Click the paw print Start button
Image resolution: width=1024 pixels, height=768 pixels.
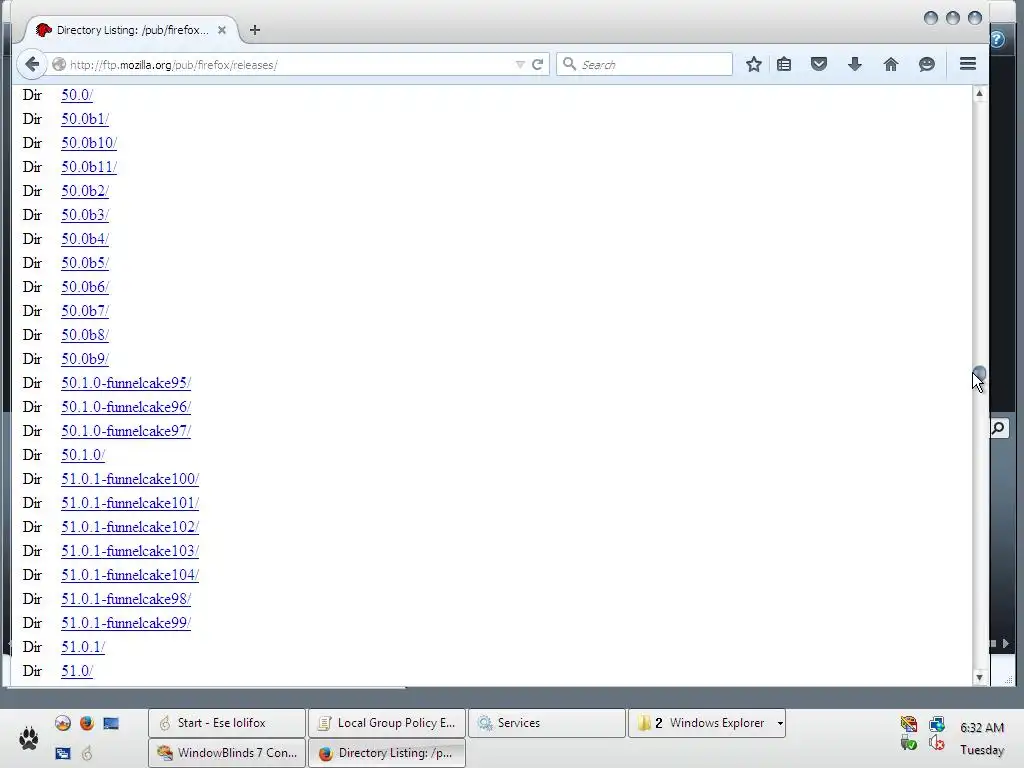tap(28, 738)
